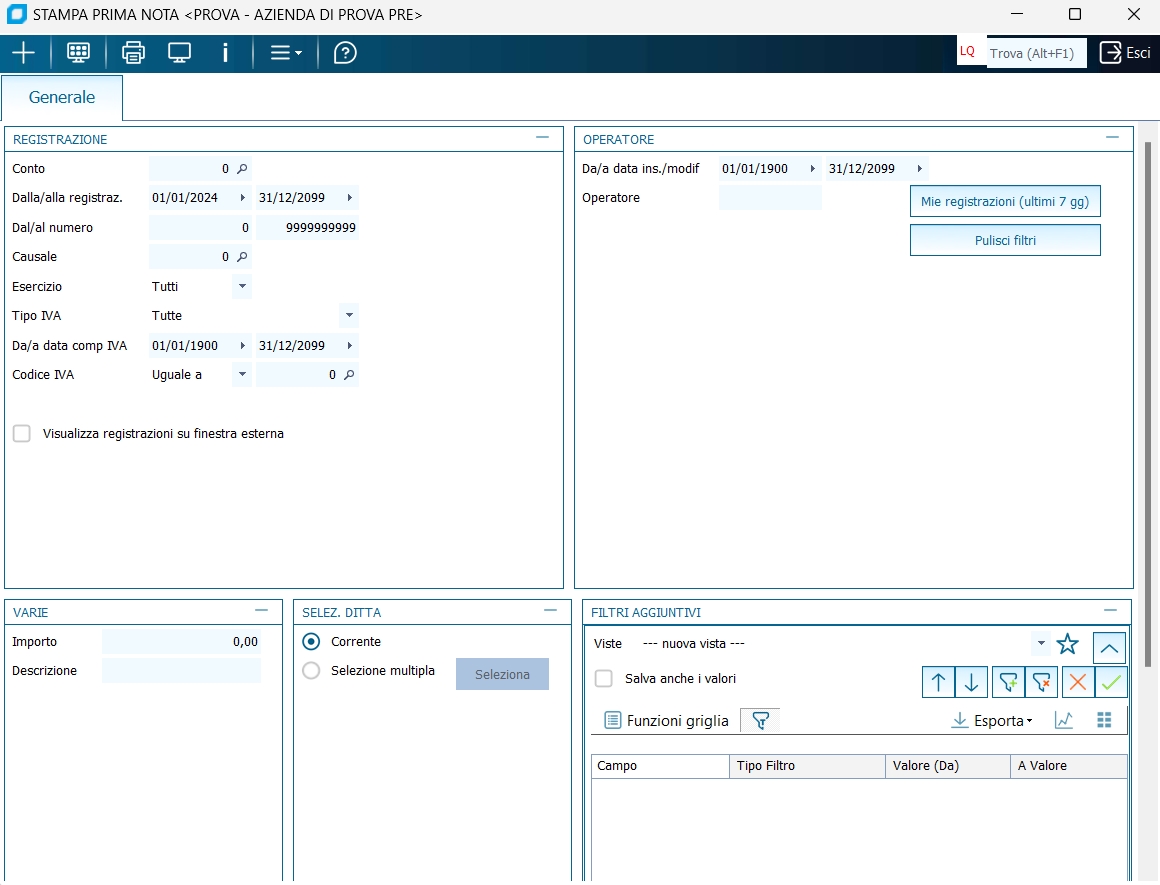Click the info icon in the toolbar
Screen dimensions: 1160x885
(x=225, y=53)
